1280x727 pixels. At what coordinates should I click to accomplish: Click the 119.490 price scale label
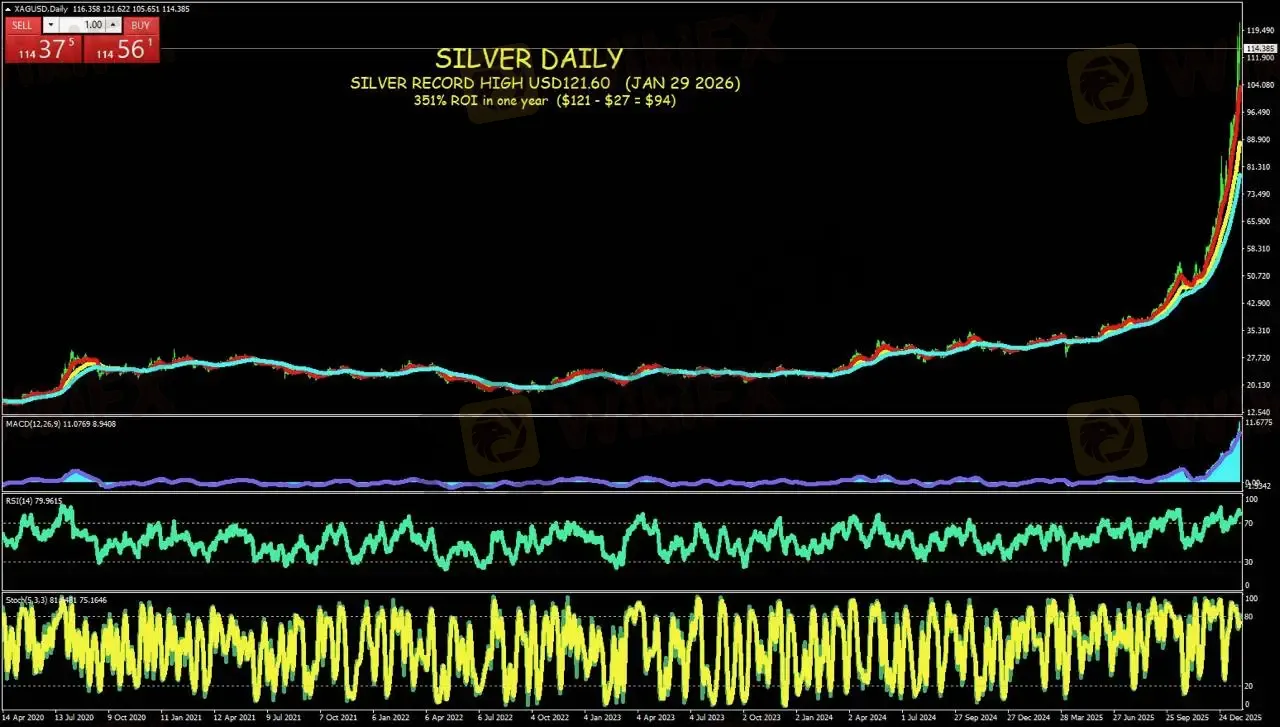pos(1260,31)
